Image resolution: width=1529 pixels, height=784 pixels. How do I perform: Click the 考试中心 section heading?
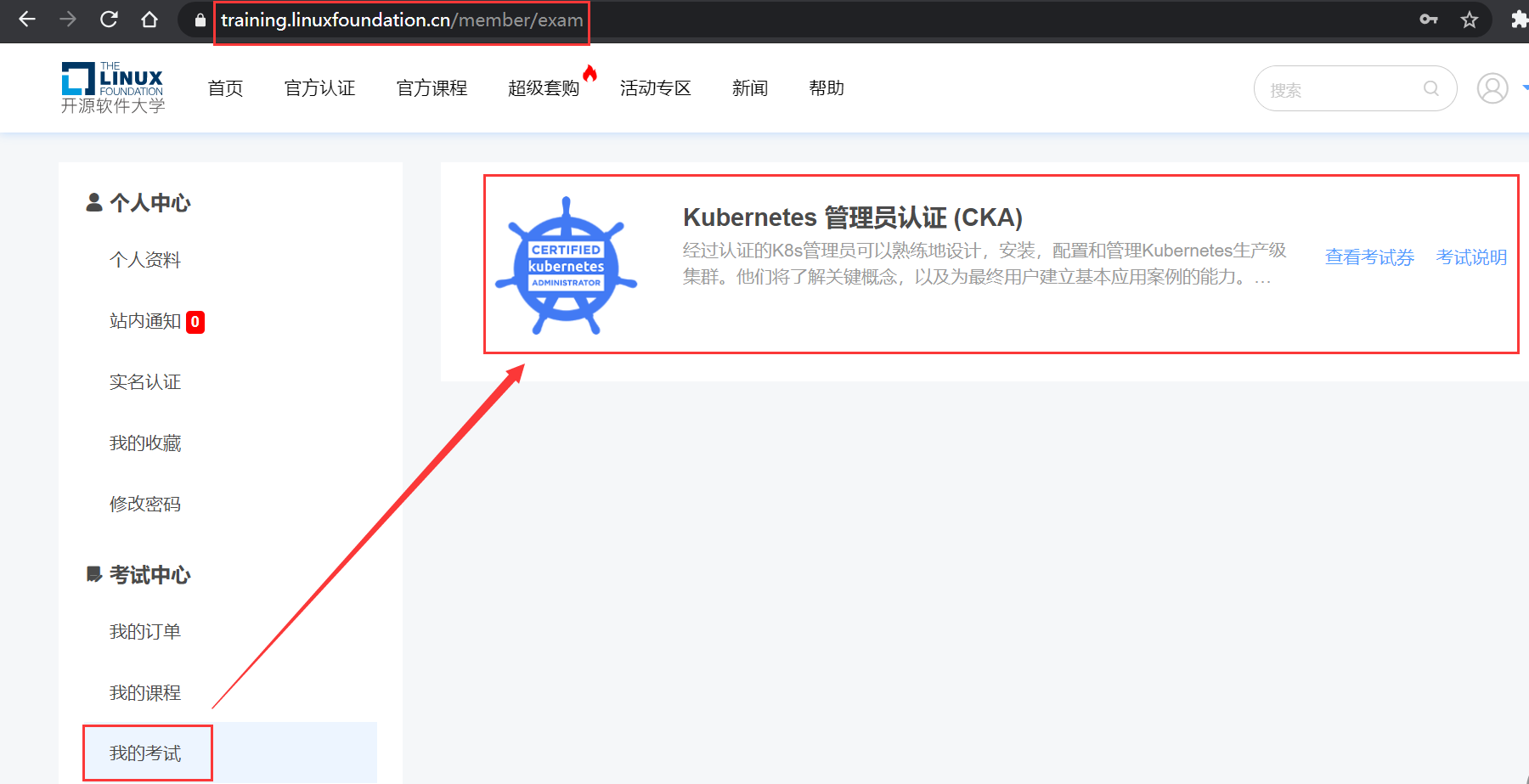point(150,575)
